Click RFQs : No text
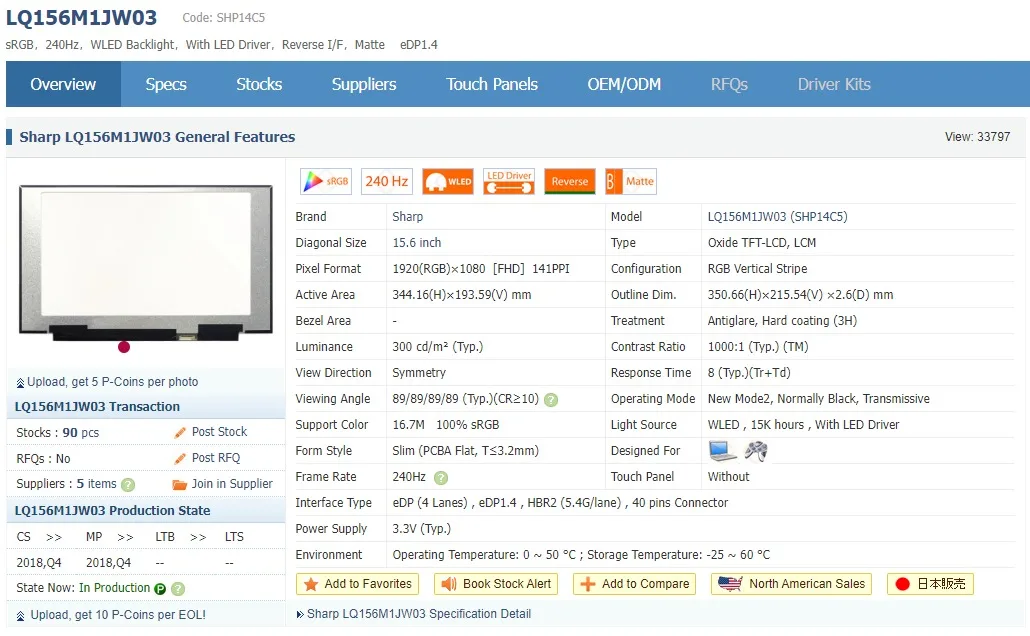The width and height of the screenshot is (1030, 636). [43, 459]
